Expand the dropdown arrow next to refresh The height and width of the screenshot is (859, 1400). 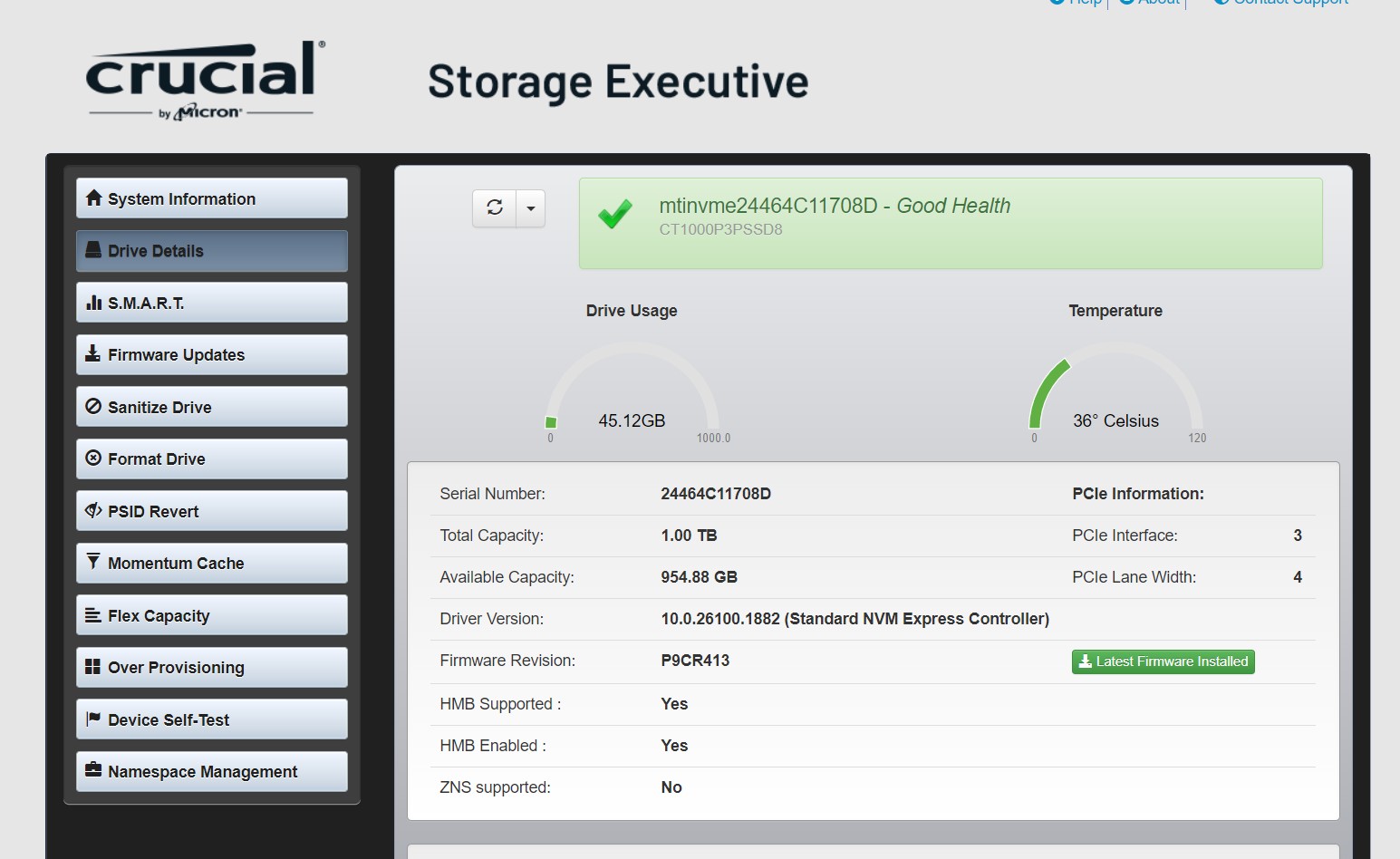[531, 208]
